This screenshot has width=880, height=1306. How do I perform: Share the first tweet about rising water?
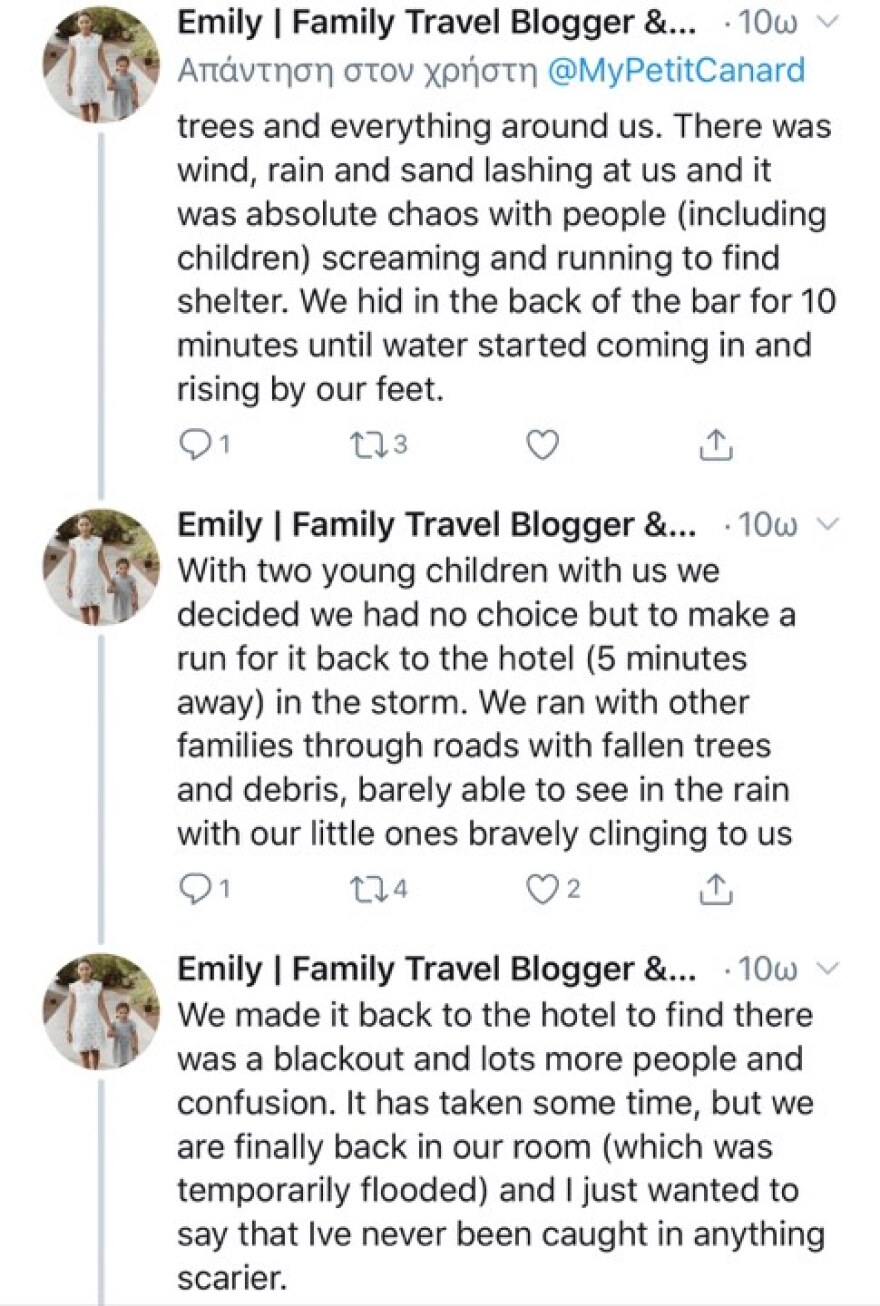pyautogui.click(x=714, y=445)
